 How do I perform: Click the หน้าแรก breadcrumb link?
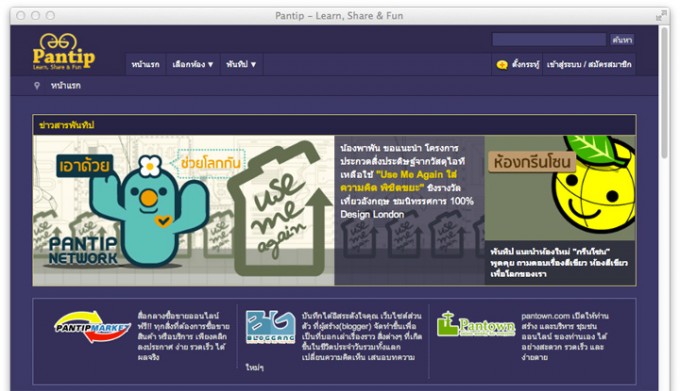point(65,86)
